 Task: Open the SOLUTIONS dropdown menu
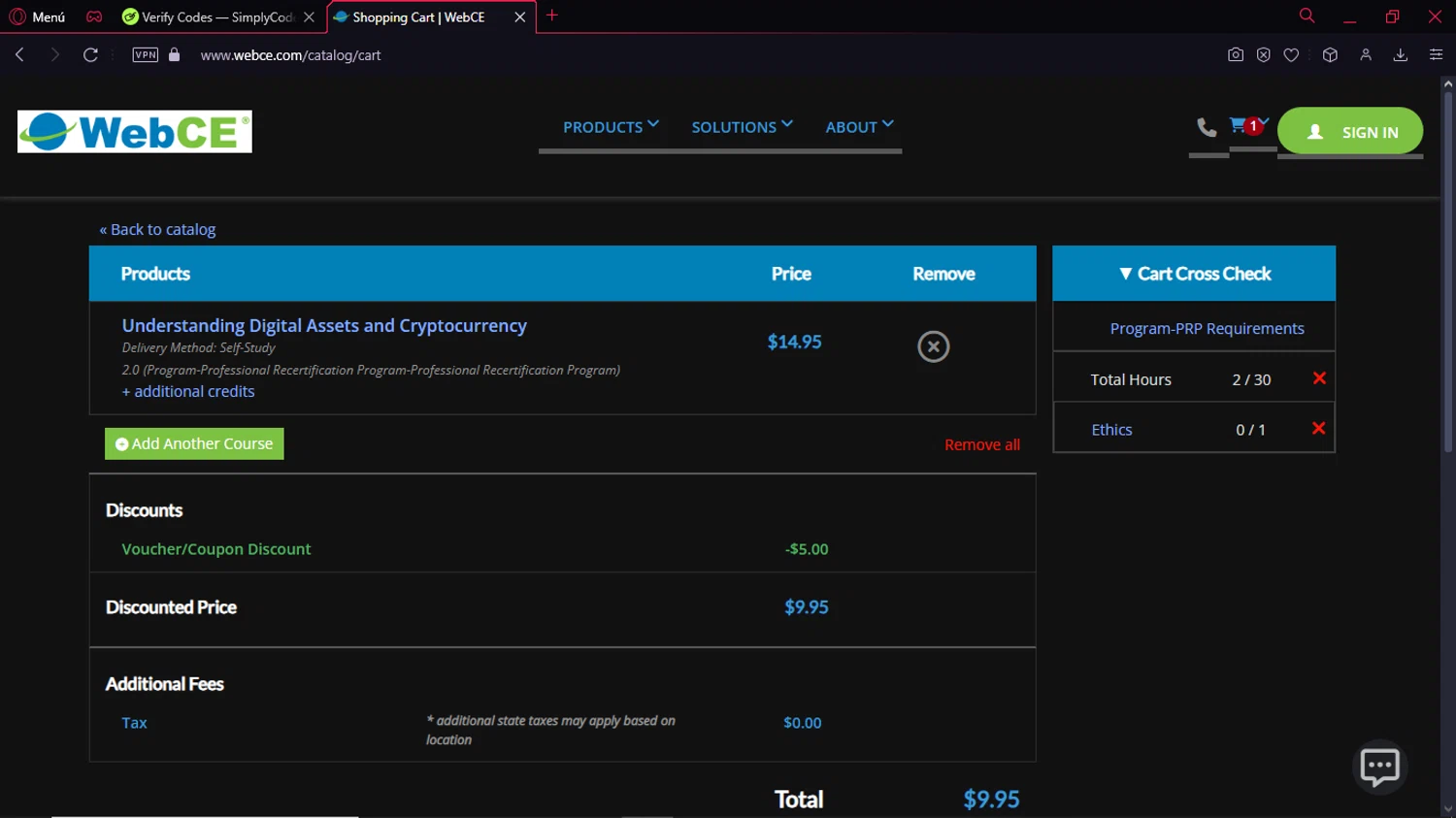point(742,127)
